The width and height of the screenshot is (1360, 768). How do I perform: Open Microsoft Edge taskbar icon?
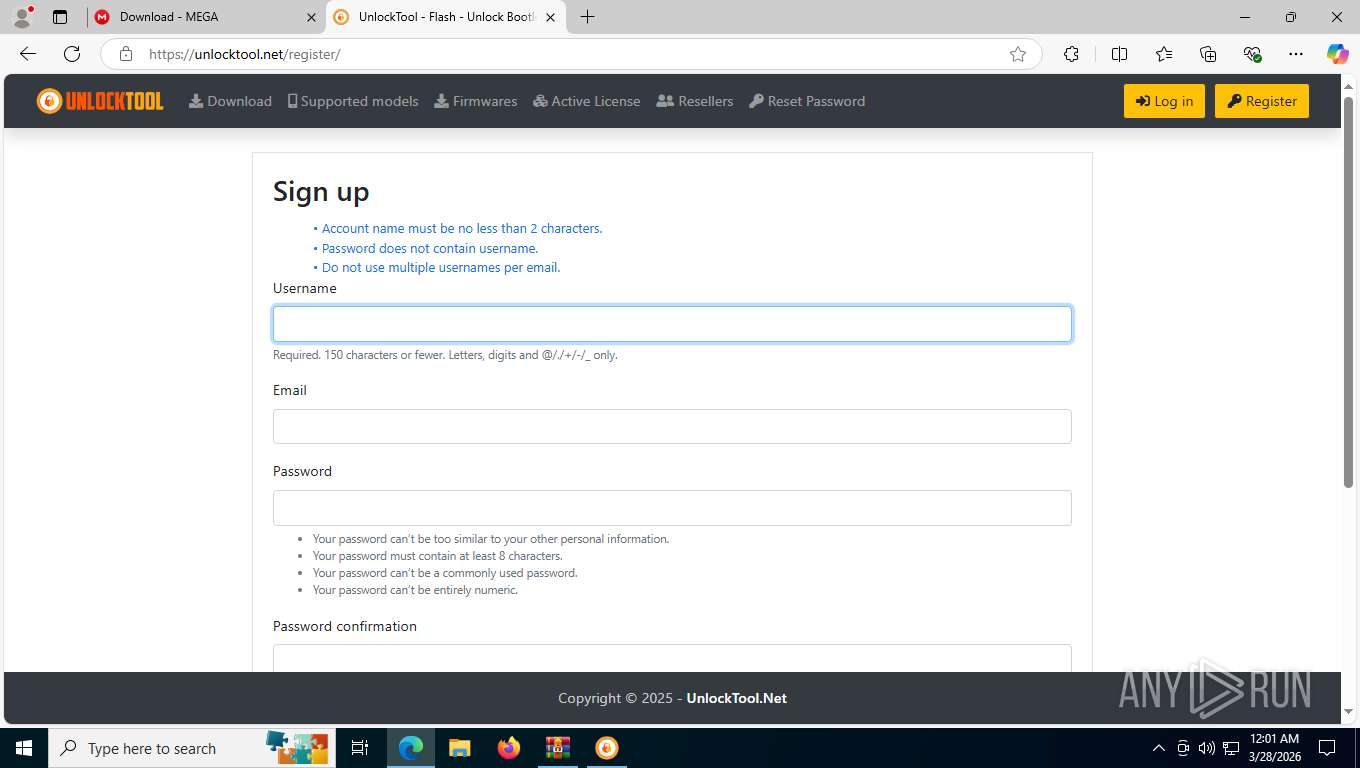[x=411, y=748]
